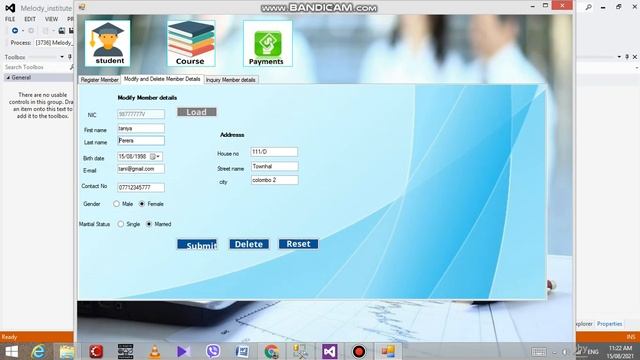The image size is (640, 360).
Task: Click the form's title bar application icon
Action: pos(82,7)
